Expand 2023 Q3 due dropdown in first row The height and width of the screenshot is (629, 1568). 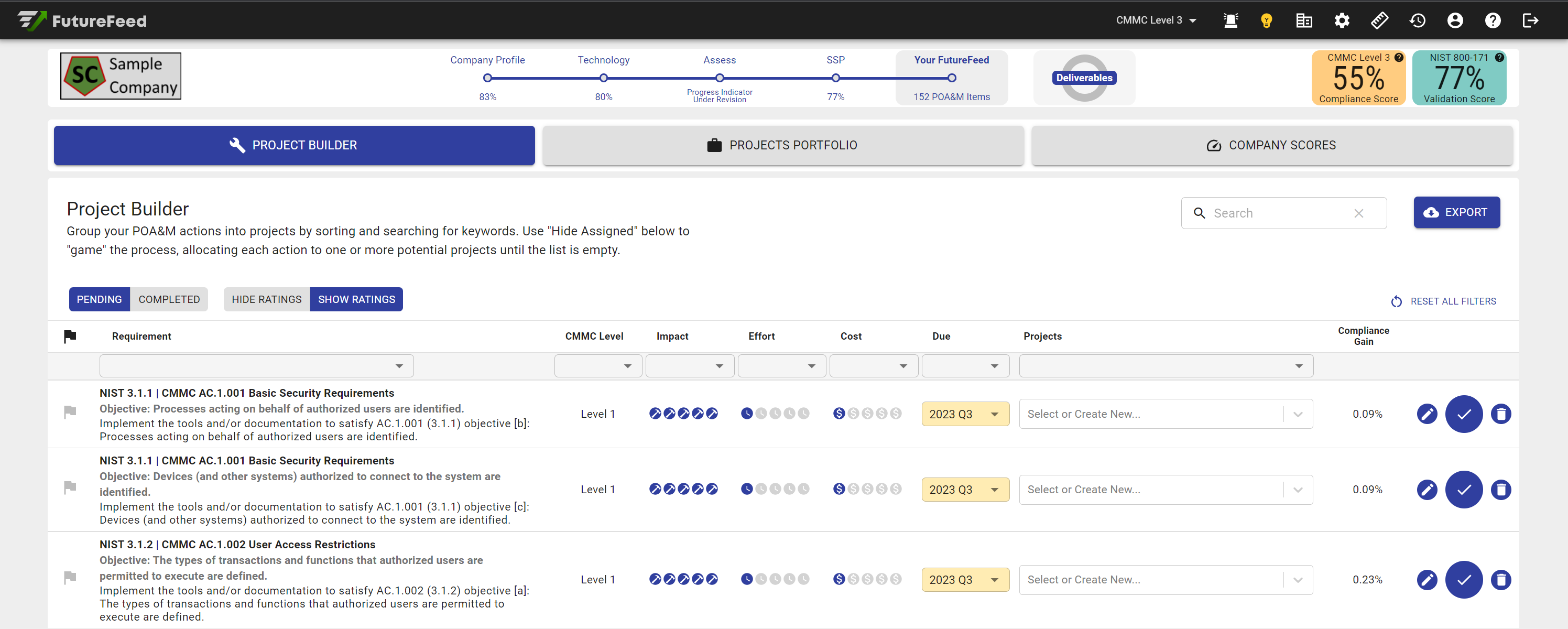point(965,414)
